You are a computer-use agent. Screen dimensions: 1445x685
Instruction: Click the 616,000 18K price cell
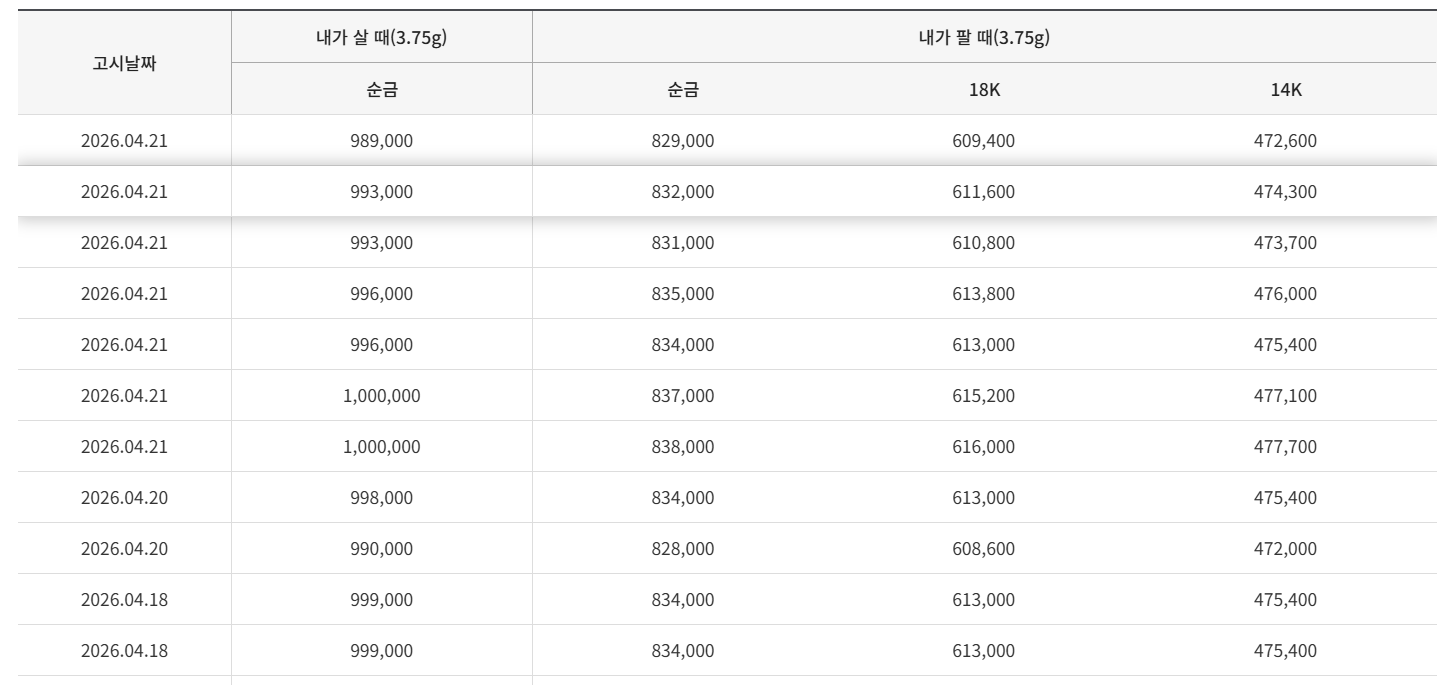[984, 447]
